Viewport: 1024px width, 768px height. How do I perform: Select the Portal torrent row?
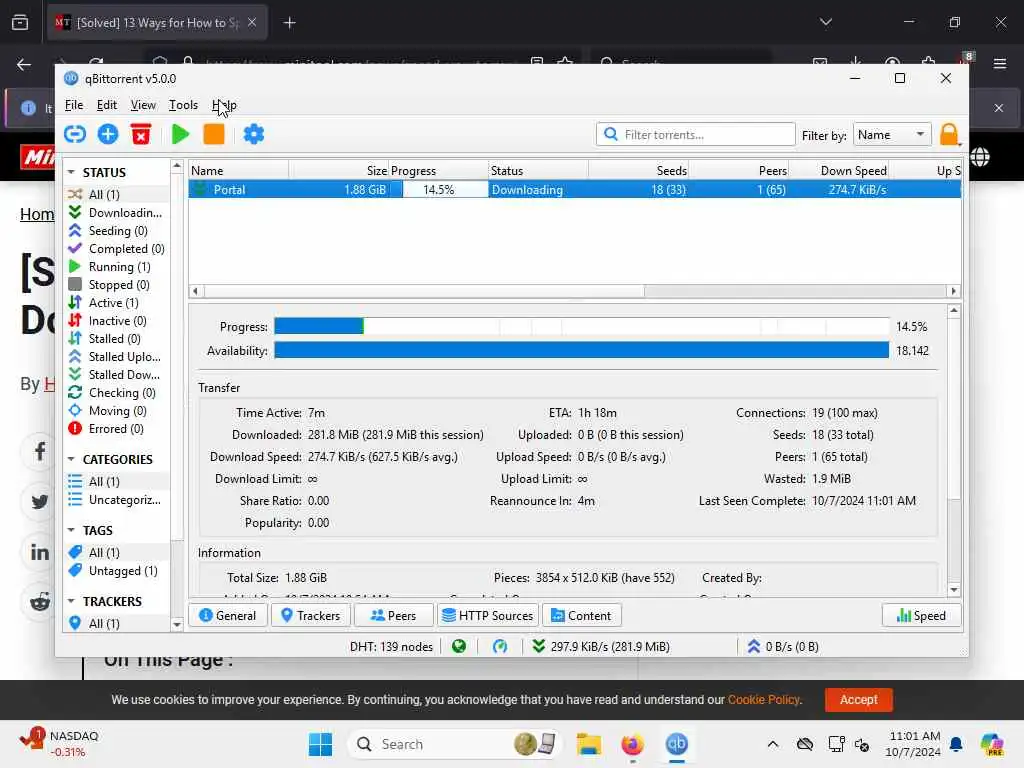[x=575, y=190]
